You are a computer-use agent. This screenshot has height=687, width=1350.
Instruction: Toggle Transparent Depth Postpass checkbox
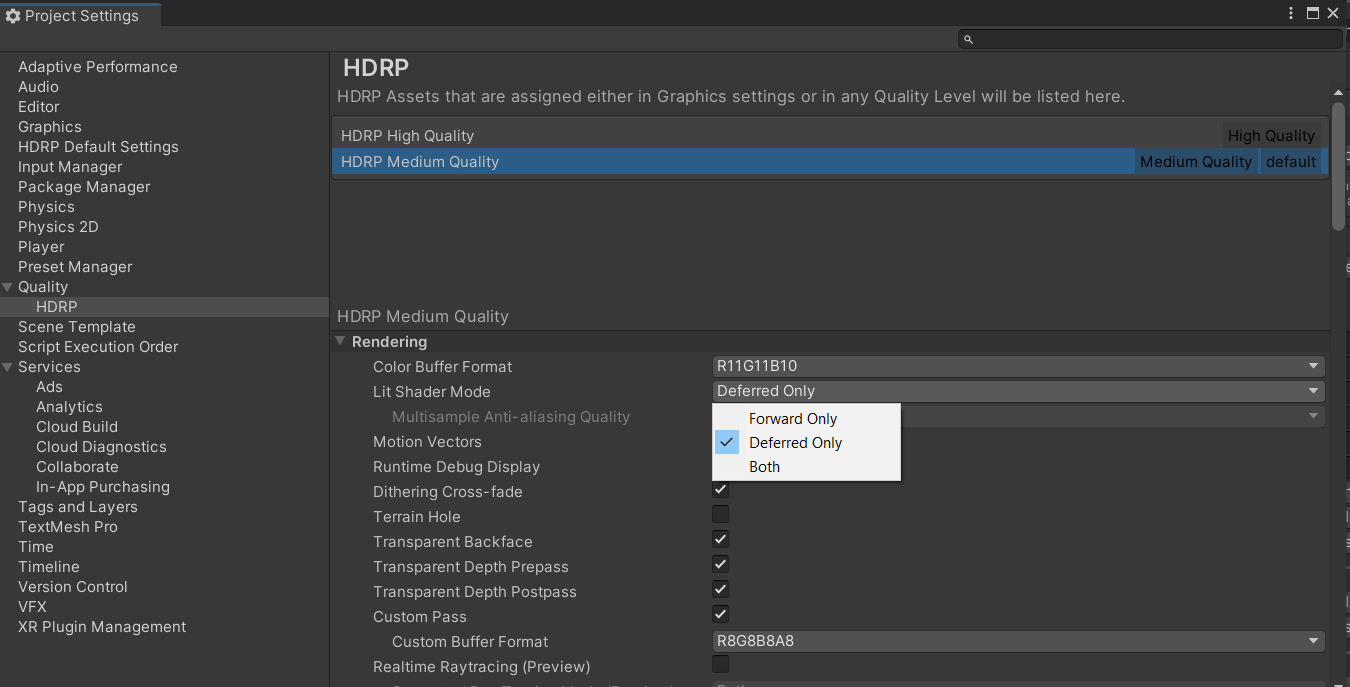(720, 590)
